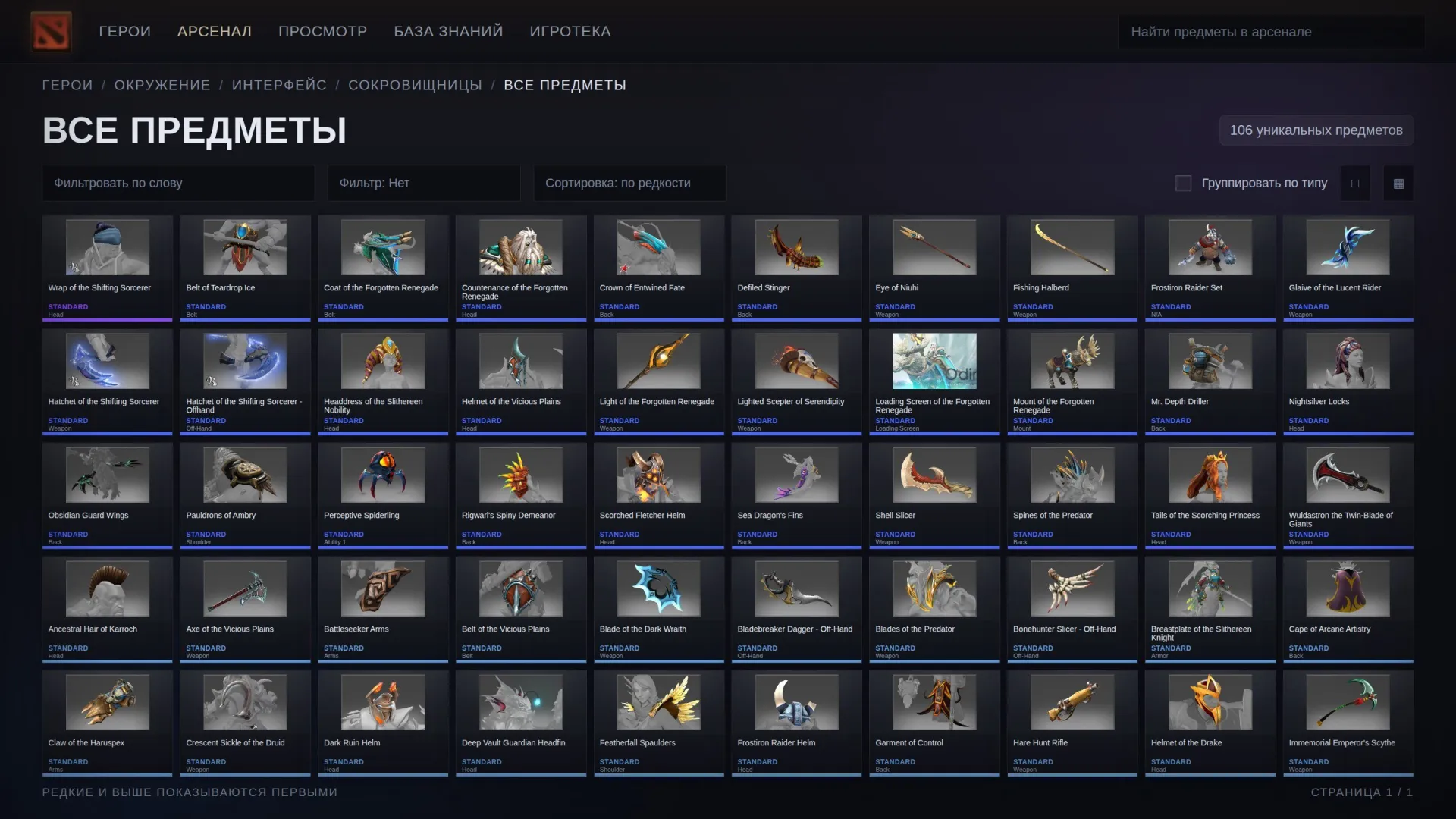Open Blade of the Dark Wraith
1456x819 pixels.
coord(659,610)
